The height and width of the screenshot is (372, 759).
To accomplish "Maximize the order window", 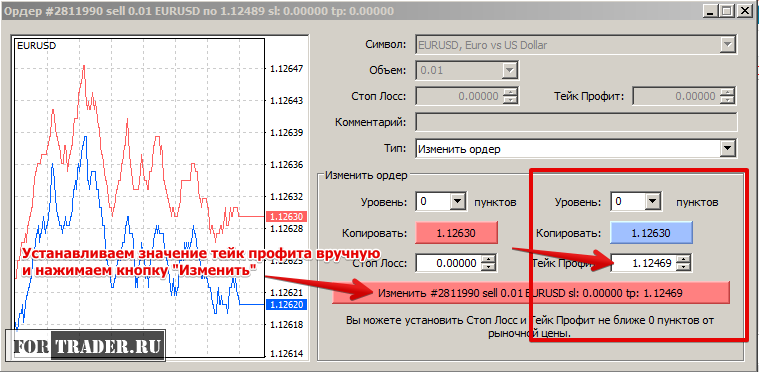I will pyautogui.click(x=727, y=11).
